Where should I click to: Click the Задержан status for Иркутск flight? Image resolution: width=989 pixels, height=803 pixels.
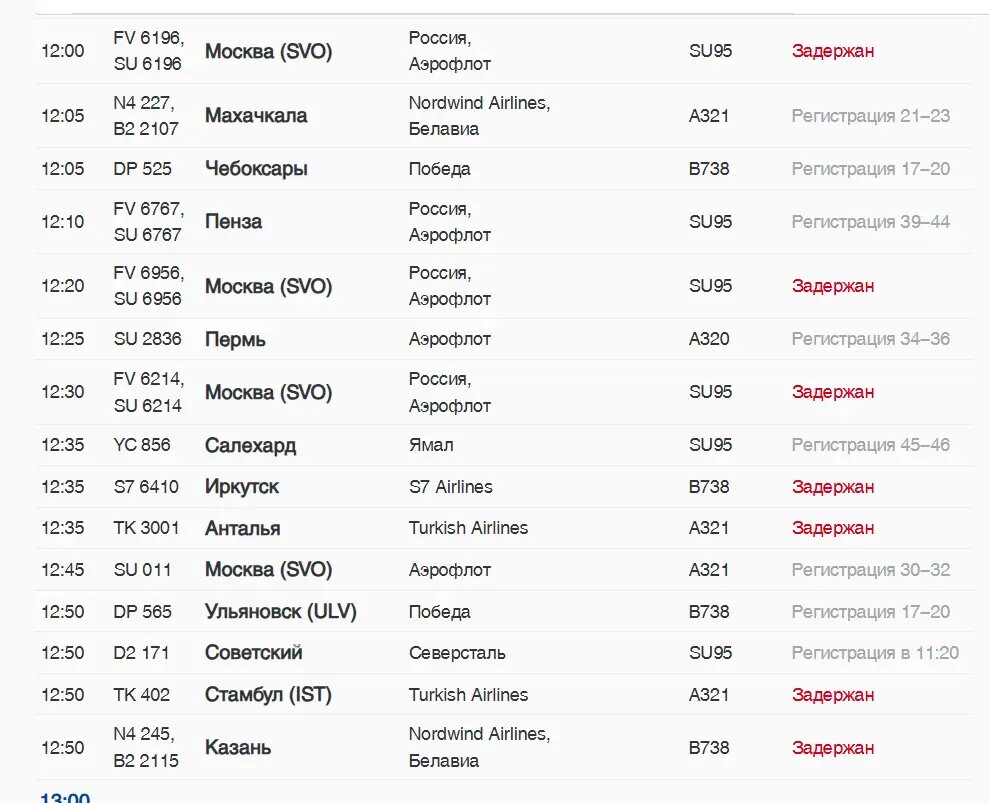pos(832,487)
